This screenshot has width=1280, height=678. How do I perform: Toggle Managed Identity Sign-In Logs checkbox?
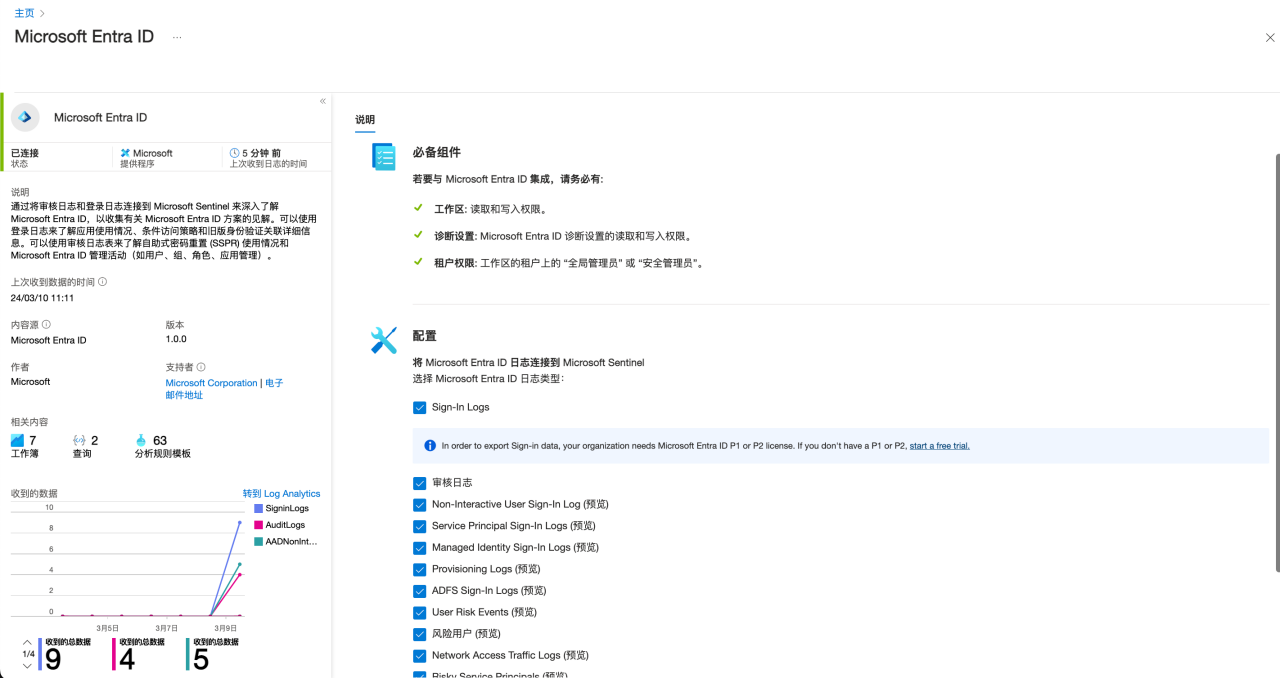(x=419, y=548)
